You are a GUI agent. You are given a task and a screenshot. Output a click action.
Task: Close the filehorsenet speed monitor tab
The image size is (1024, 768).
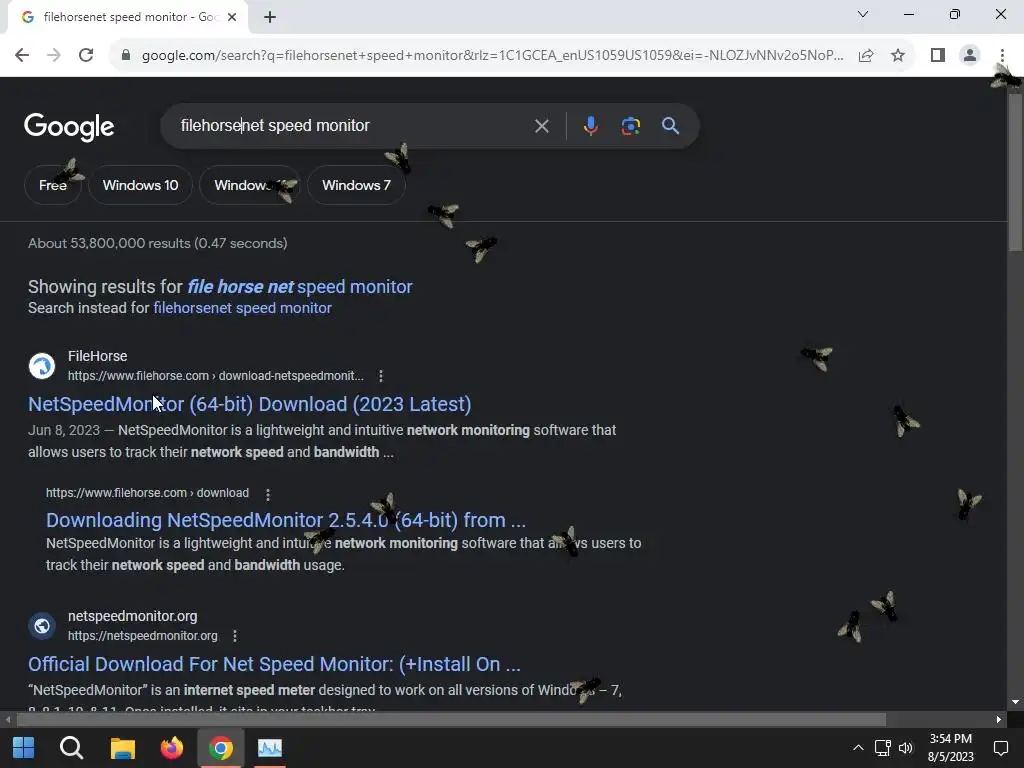point(232,17)
